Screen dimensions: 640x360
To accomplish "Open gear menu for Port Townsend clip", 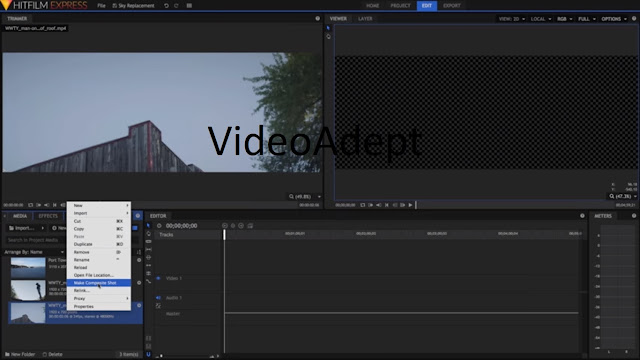I will tap(139, 260).
